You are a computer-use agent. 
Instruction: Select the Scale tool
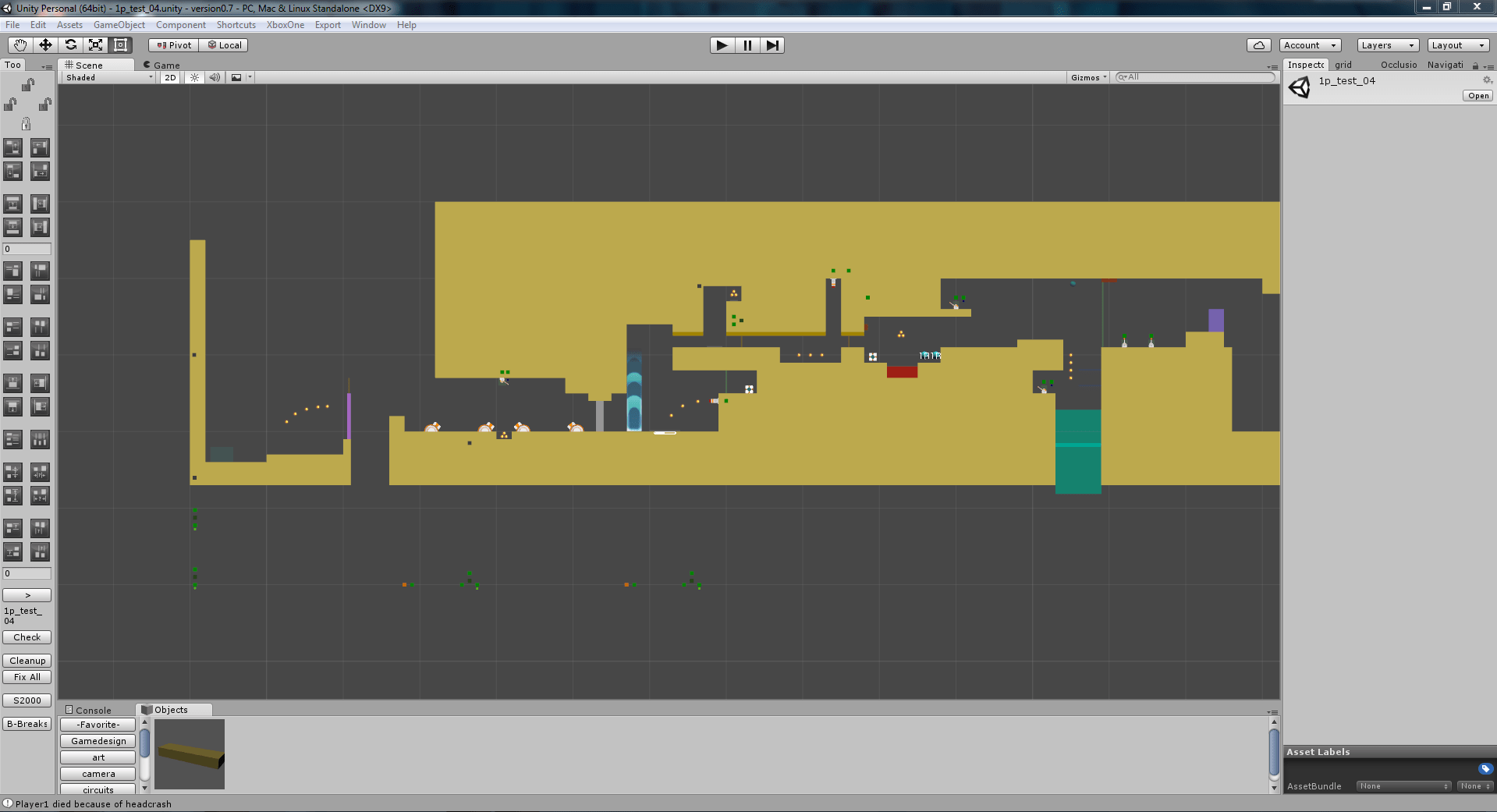tap(95, 44)
